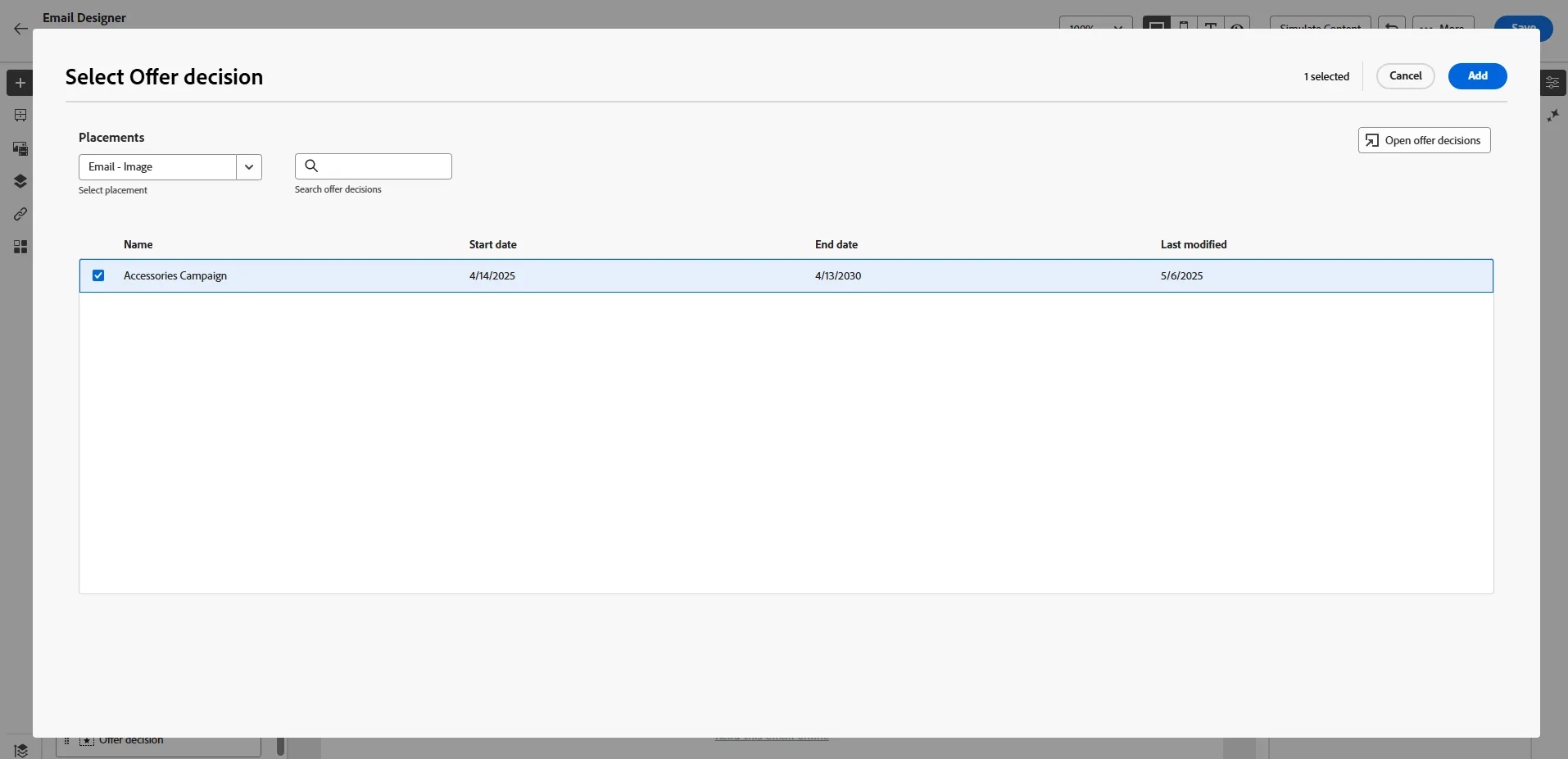This screenshot has width=1568, height=759.
Task: Click the Select Offer decision heading
Action: [164, 76]
